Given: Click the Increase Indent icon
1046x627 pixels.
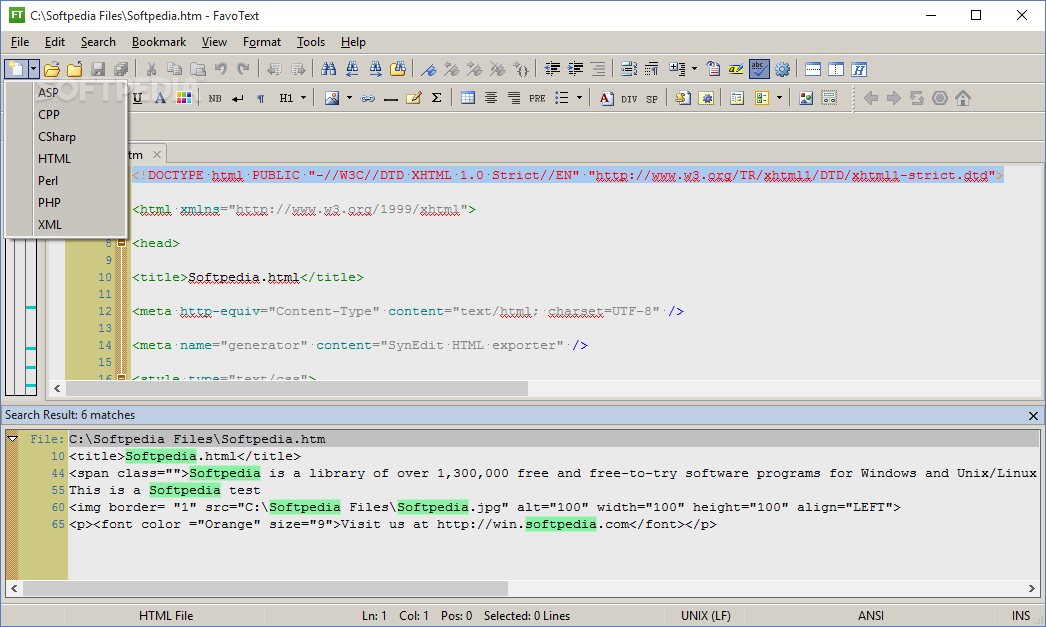Looking at the screenshot, I should (575, 69).
